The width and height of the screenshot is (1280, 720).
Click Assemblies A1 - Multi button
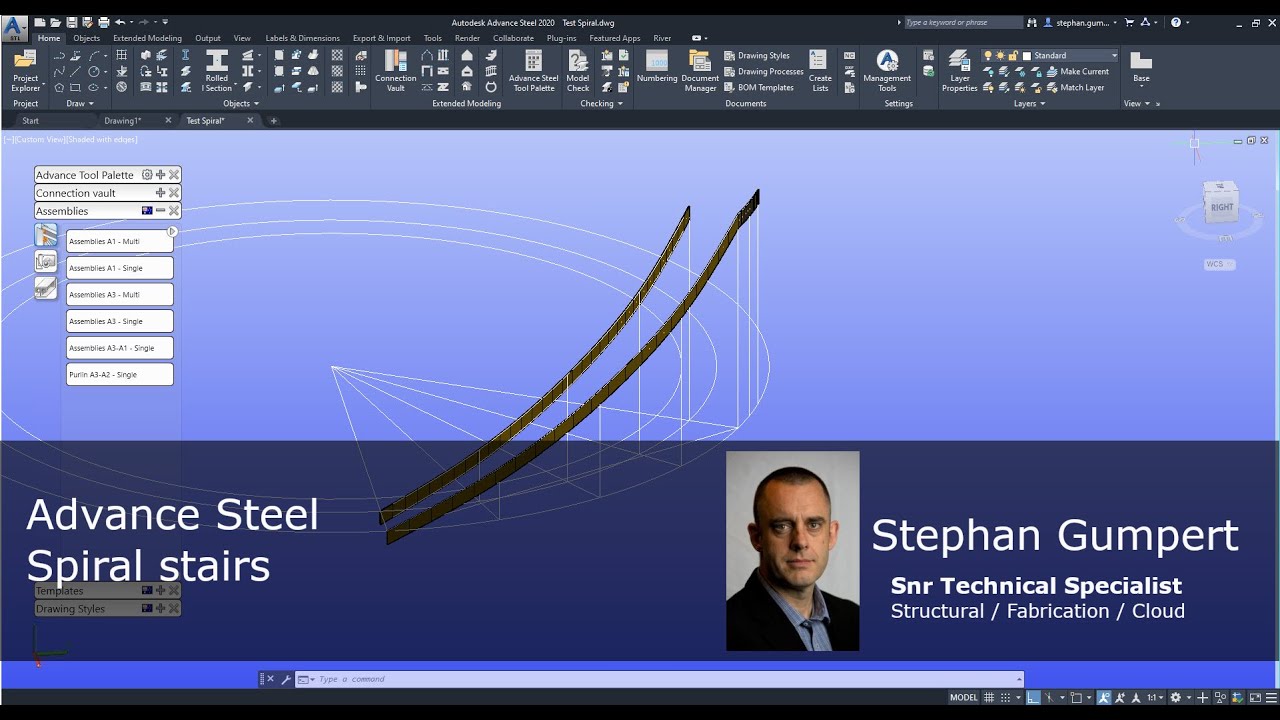click(x=120, y=241)
